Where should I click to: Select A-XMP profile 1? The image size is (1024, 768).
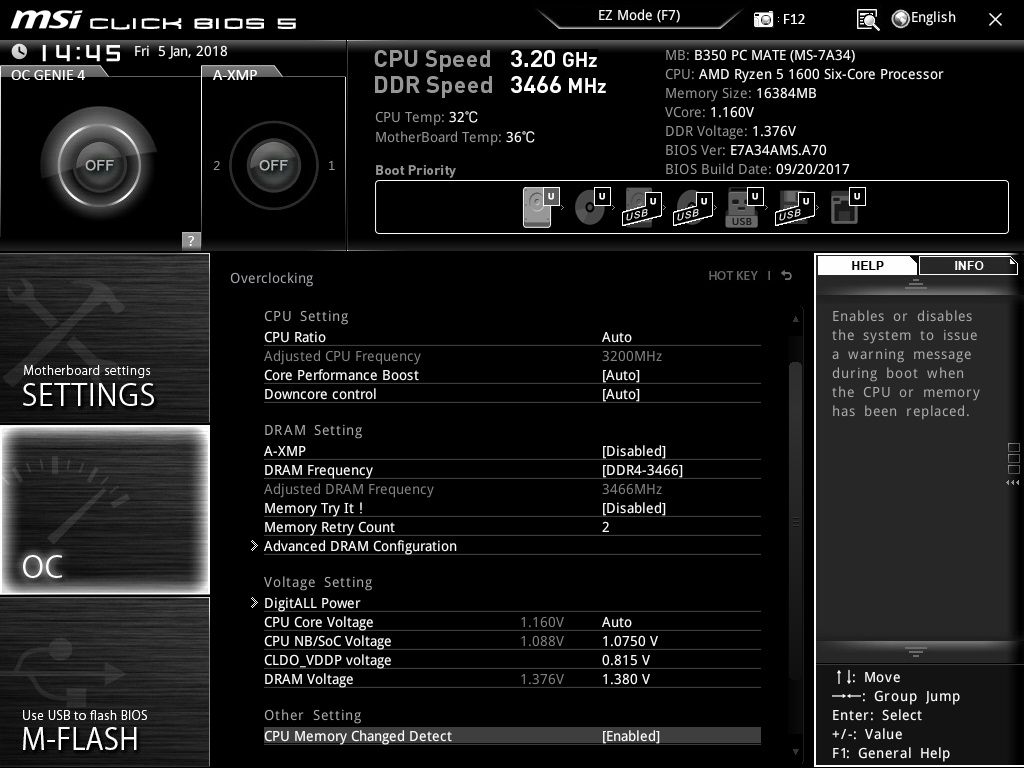331,166
